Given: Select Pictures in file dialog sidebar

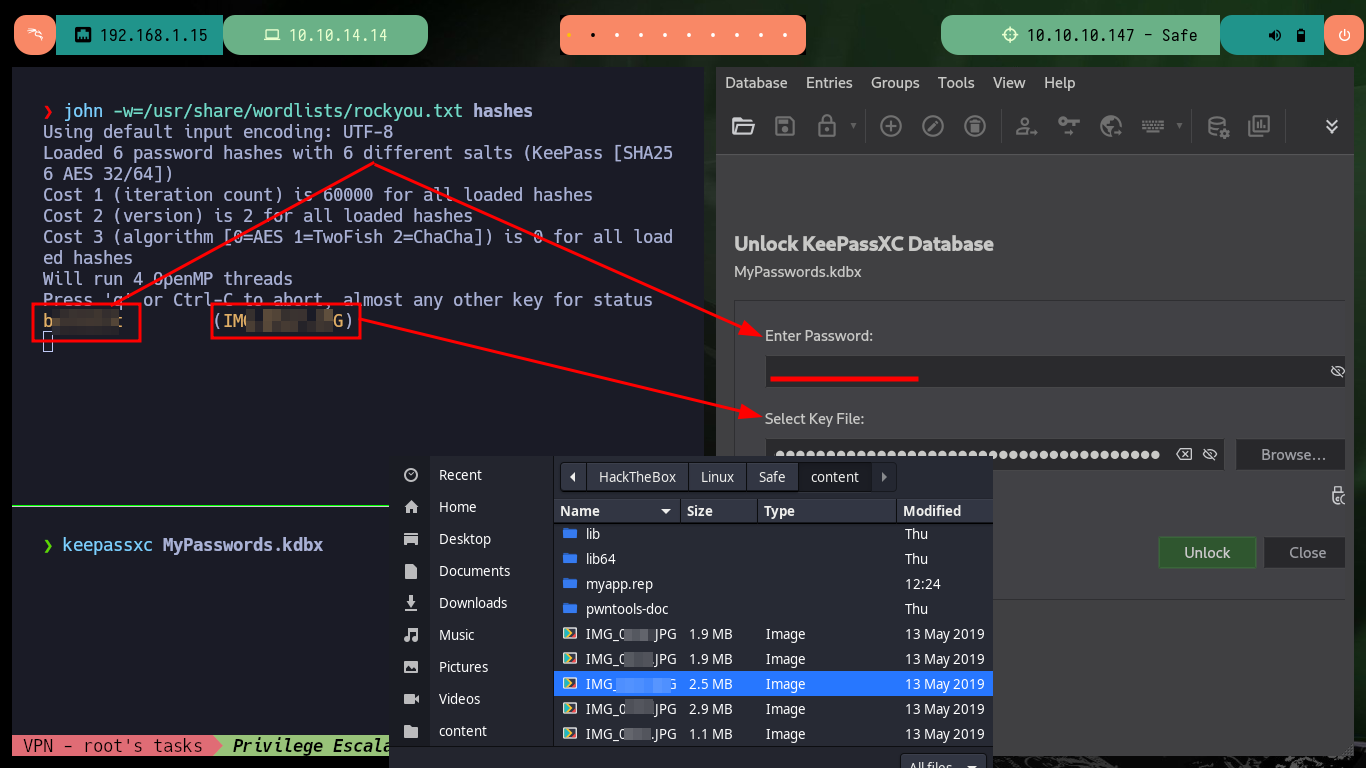Looking at the screenshot, I should pos(471,667).
